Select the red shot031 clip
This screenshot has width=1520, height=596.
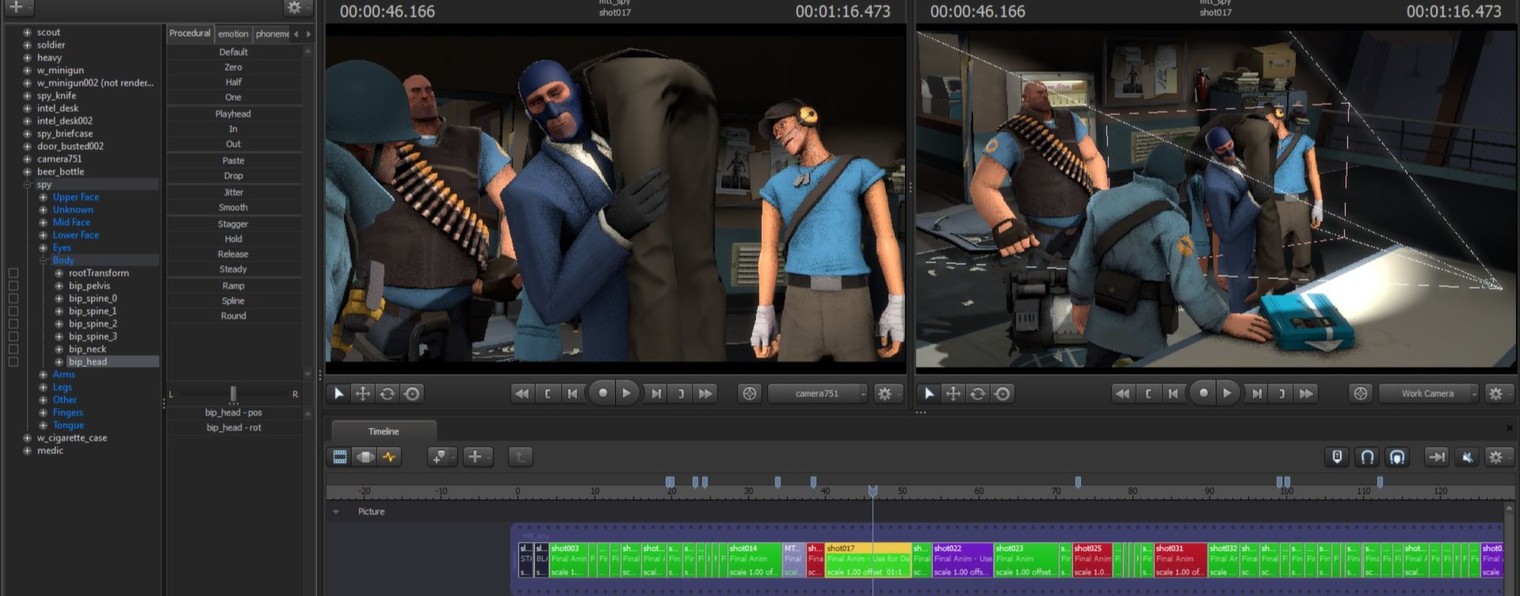[x=1180, y=560]
